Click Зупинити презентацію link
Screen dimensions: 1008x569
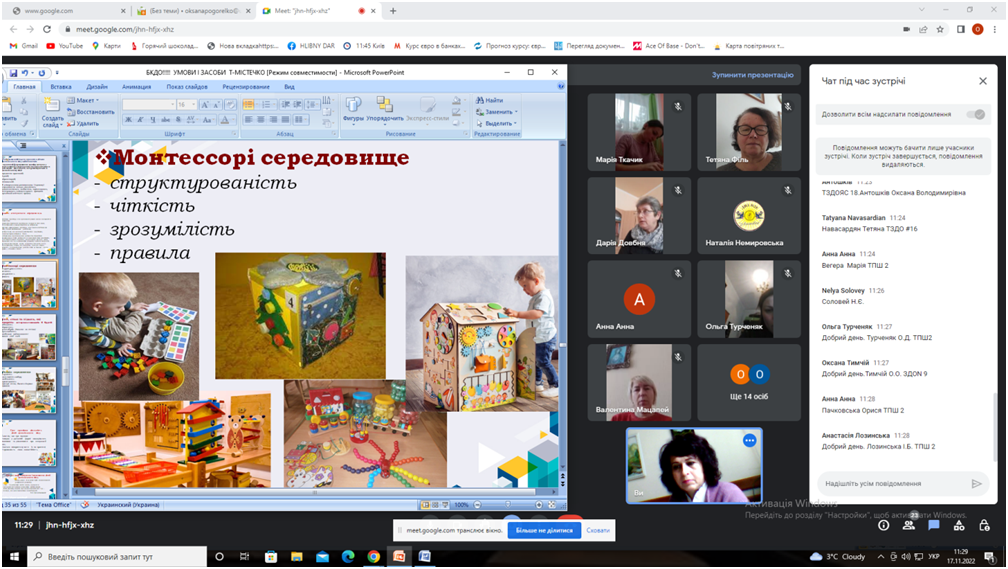(752, 75)
